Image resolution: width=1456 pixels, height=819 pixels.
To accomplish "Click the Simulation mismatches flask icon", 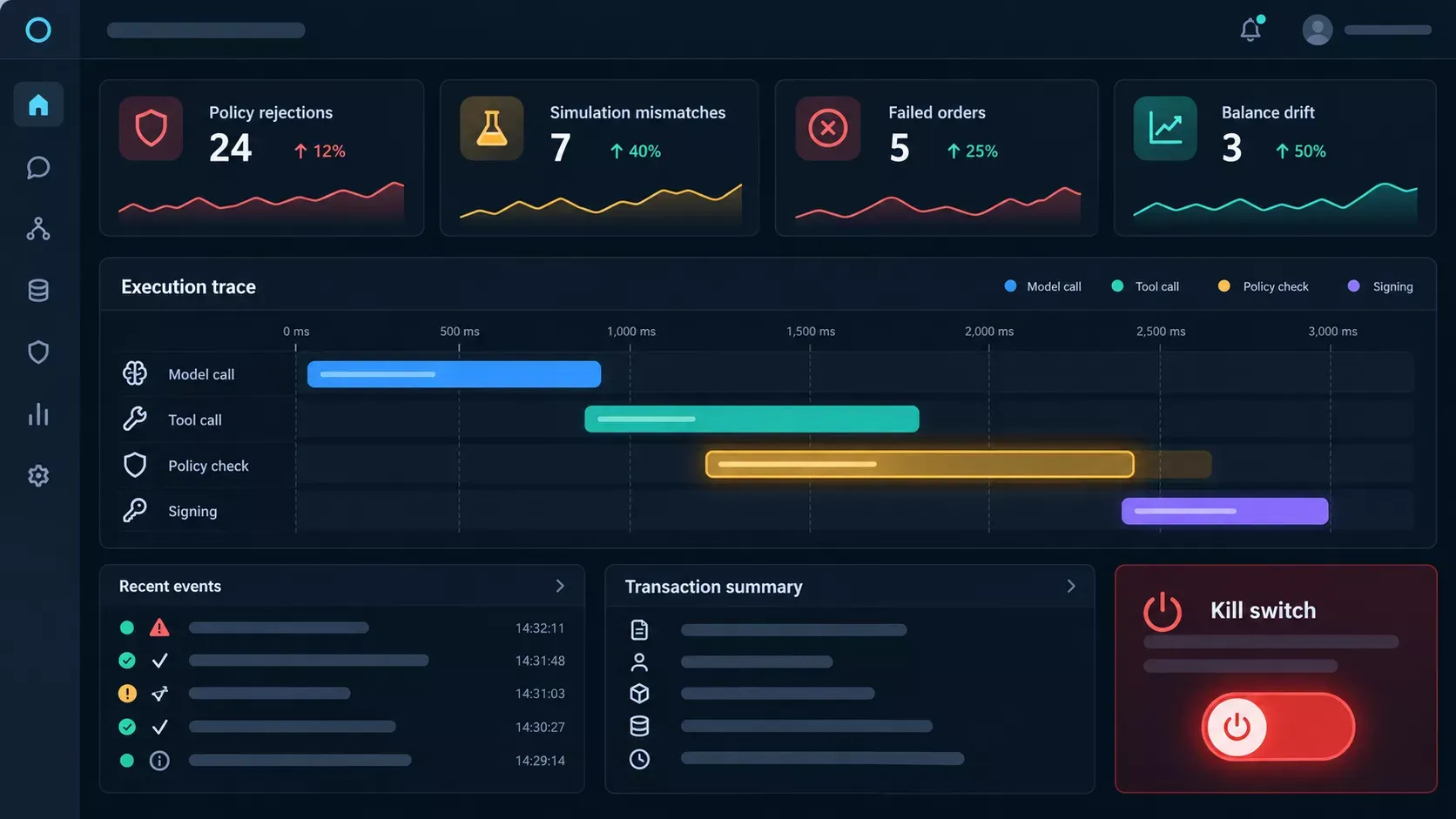I will pyautogui.click(x=492, y=128).
